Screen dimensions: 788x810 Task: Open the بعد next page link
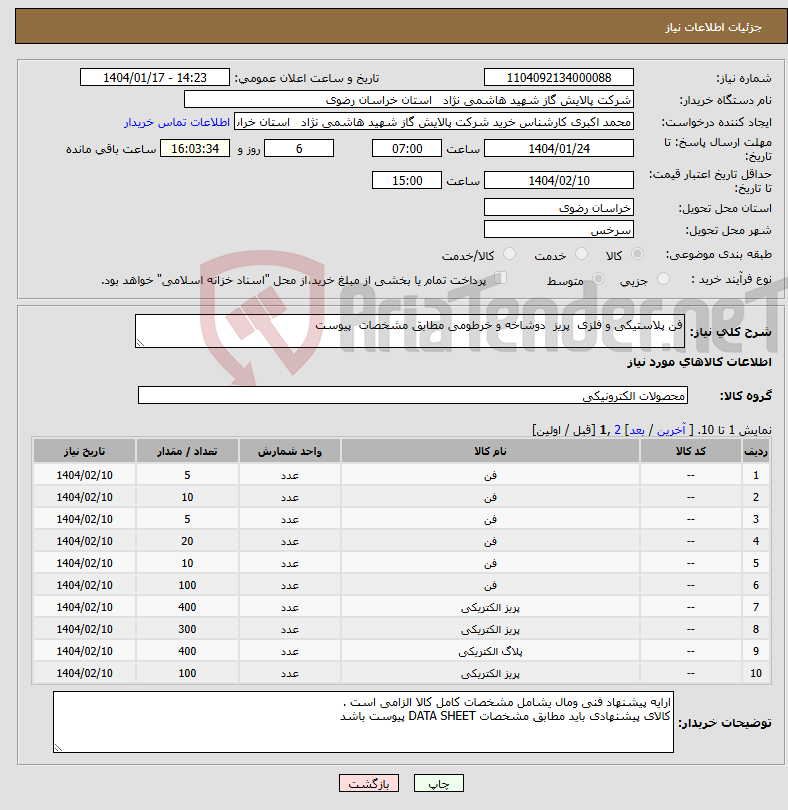(x=637, y=430)
